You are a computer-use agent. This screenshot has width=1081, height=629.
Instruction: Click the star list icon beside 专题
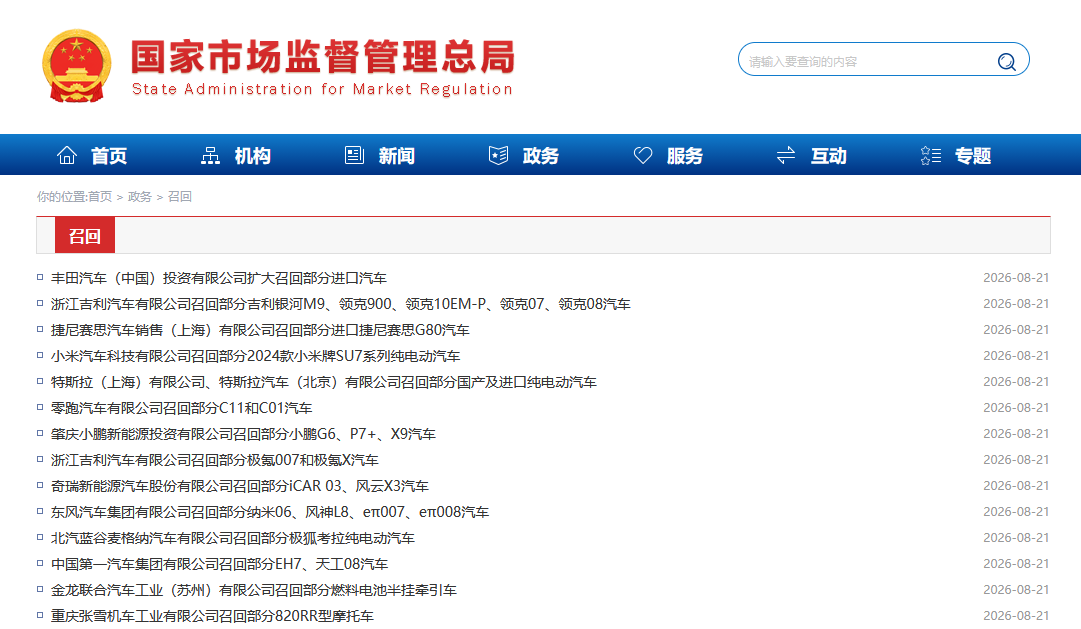pos(931,155)
